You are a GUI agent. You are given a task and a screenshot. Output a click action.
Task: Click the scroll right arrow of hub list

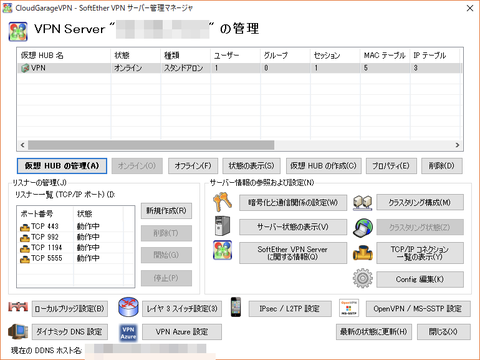[457, 145]
